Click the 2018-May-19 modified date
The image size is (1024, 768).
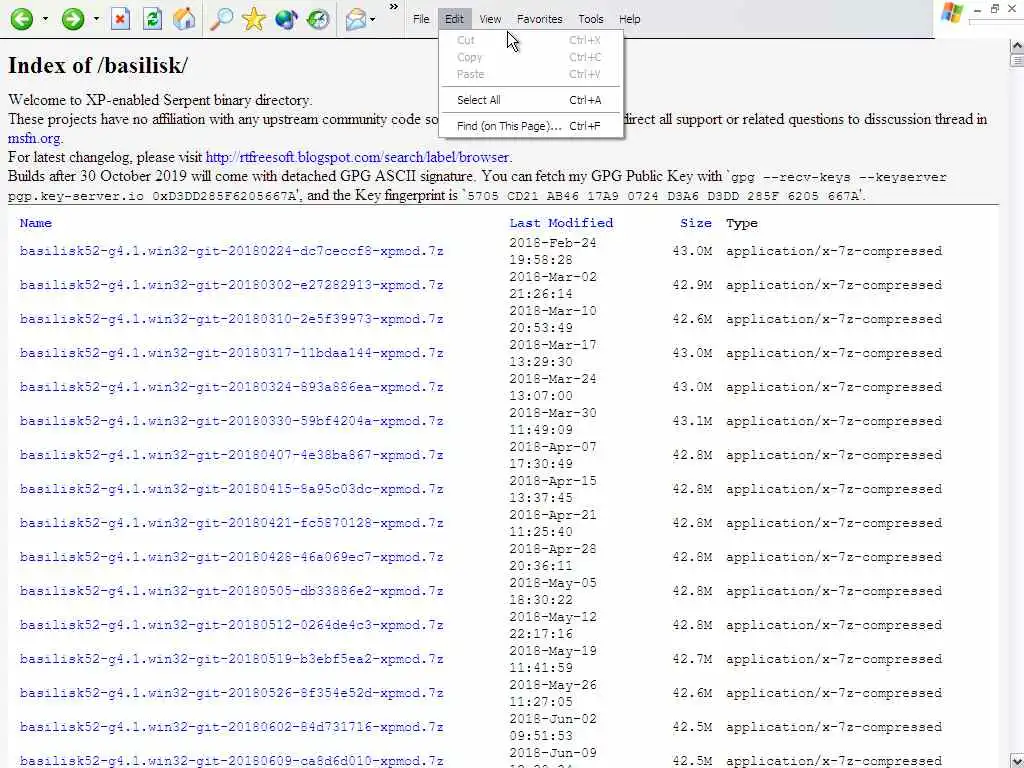(553, 650)
